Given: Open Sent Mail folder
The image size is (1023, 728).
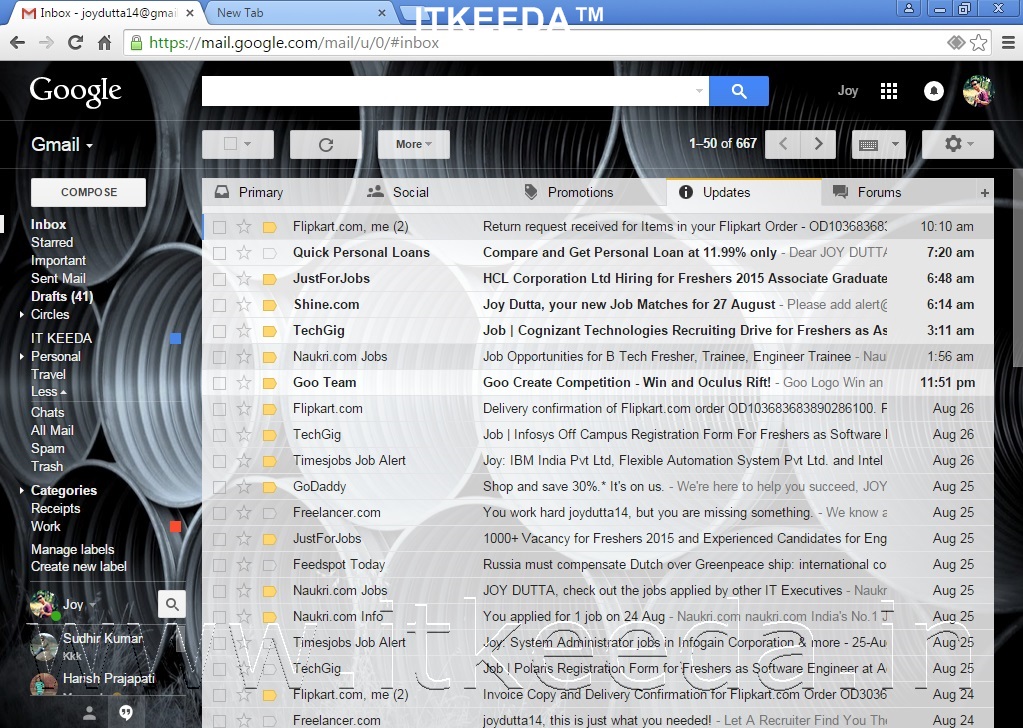Looking at the screenshot, I should point(58,279).
